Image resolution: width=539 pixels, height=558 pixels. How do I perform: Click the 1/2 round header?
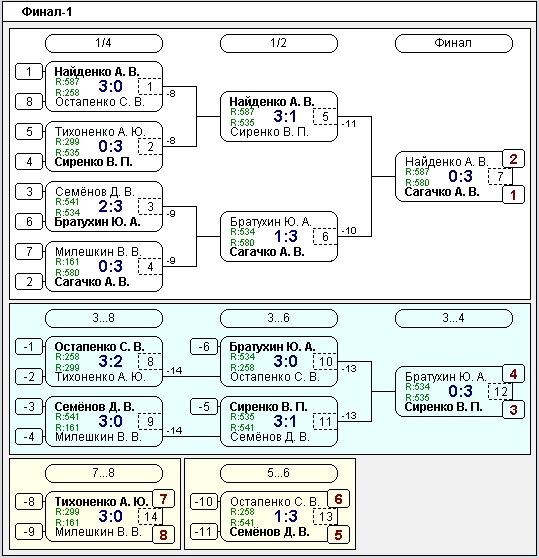(279, 43)
